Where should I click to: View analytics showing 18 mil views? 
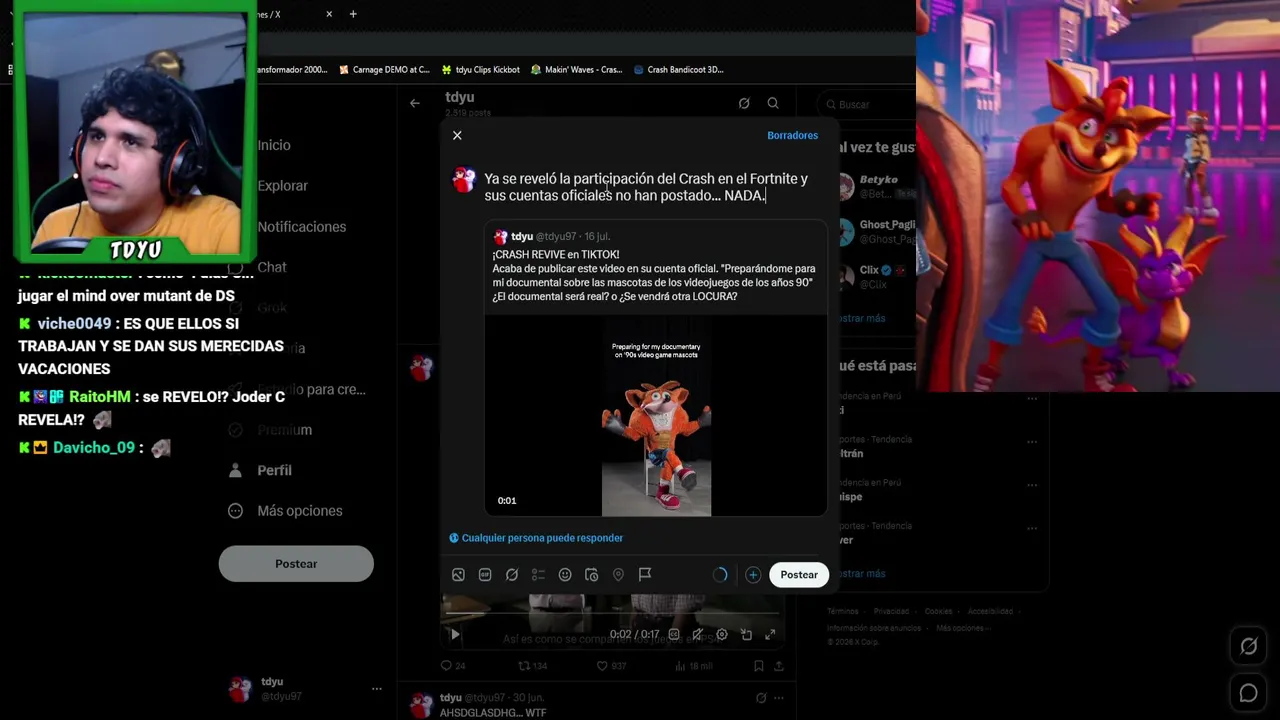point(694,666)
